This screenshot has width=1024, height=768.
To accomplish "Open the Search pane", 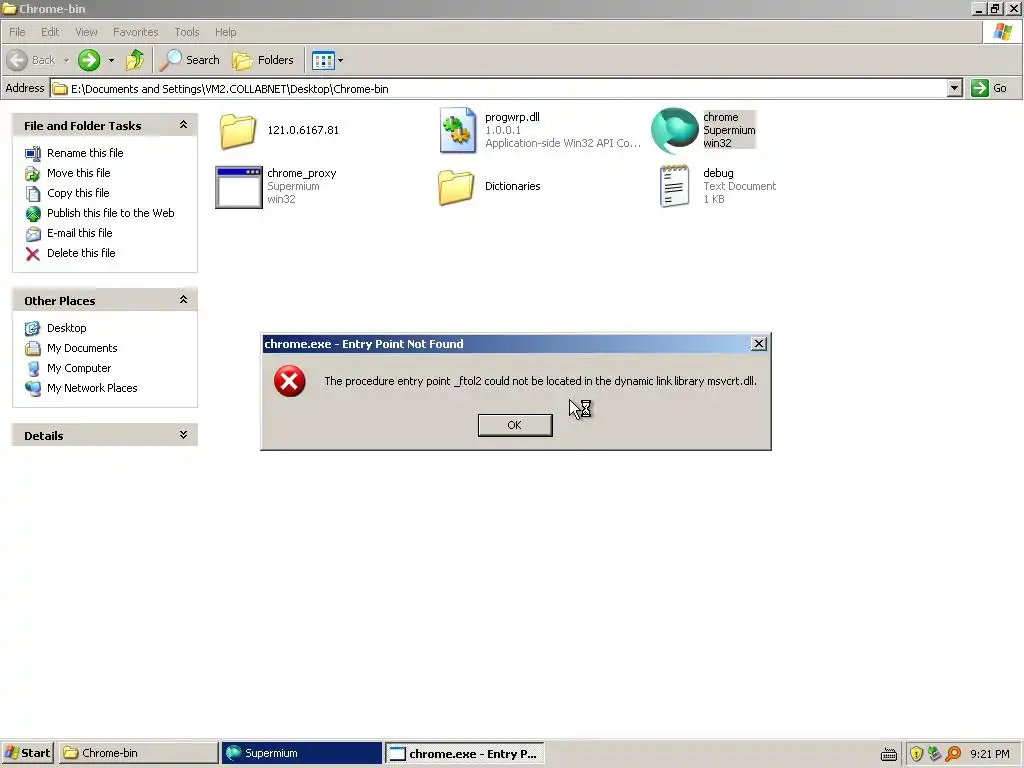I will tap(190, 60).
